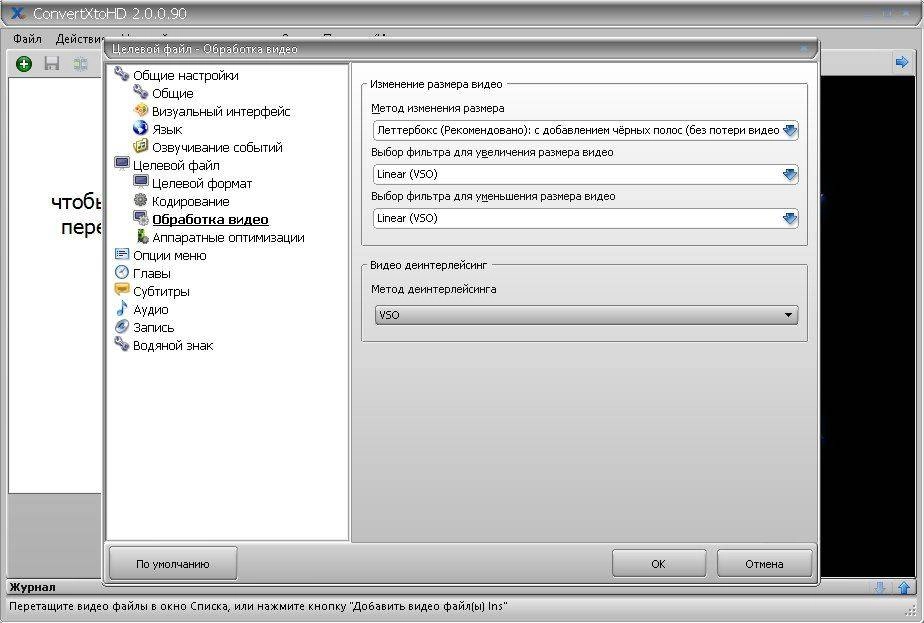This screenshot has height=623, width=924.
Task: Select Опции меню tree item
Action: 170,256
